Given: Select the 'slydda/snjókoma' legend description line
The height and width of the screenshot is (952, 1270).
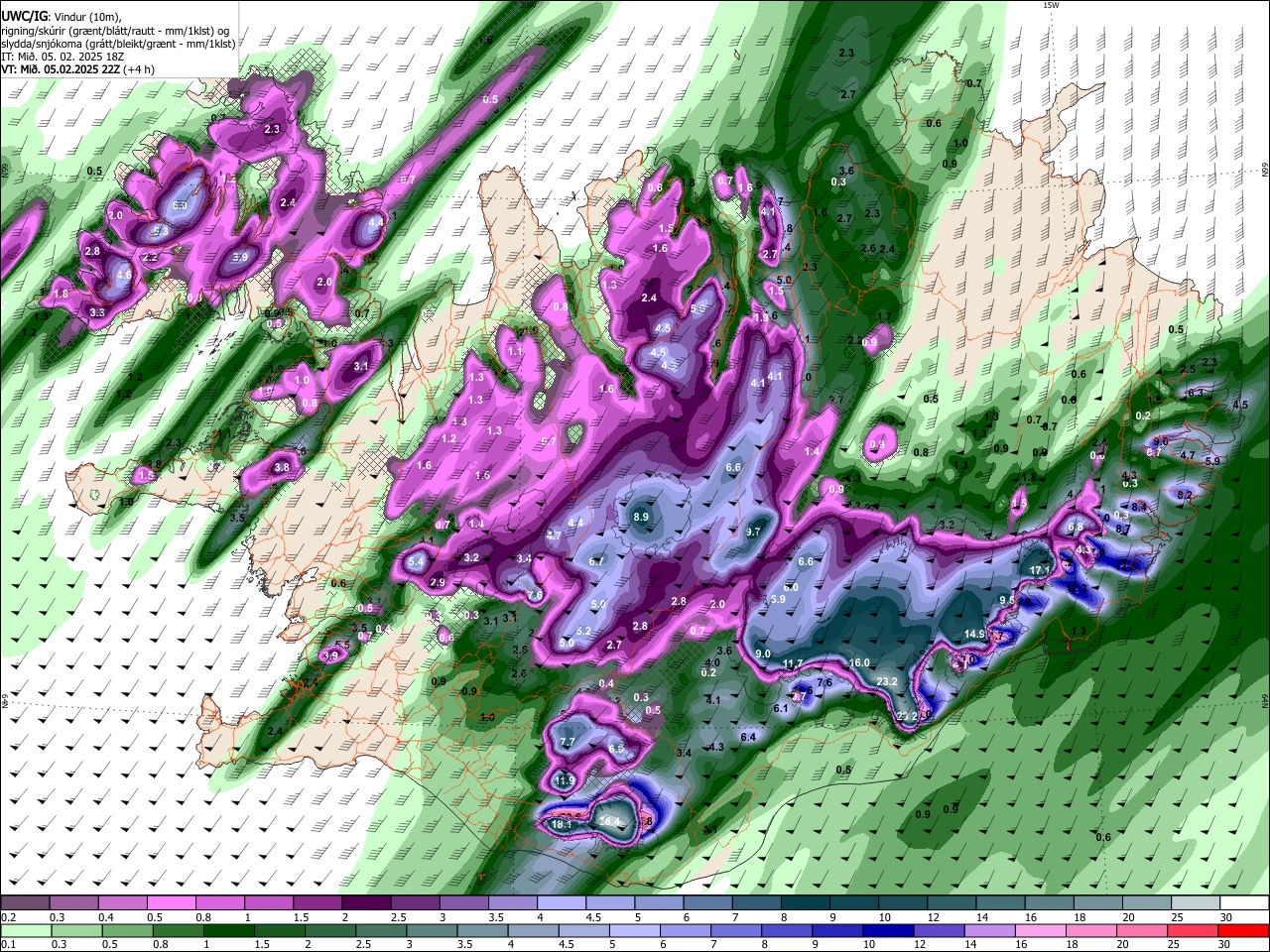Looking at the screenshot, I should (118, 44).
